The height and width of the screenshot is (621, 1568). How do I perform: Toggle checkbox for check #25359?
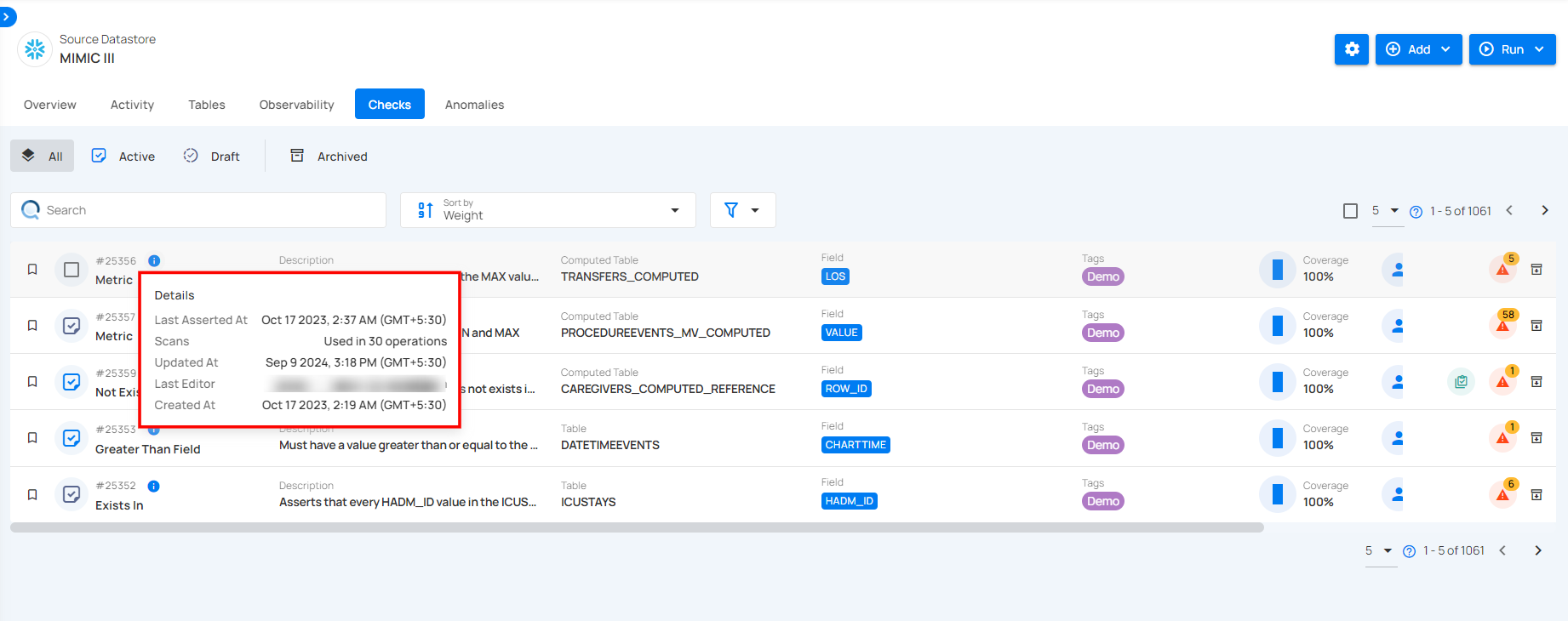pos(72,382)
